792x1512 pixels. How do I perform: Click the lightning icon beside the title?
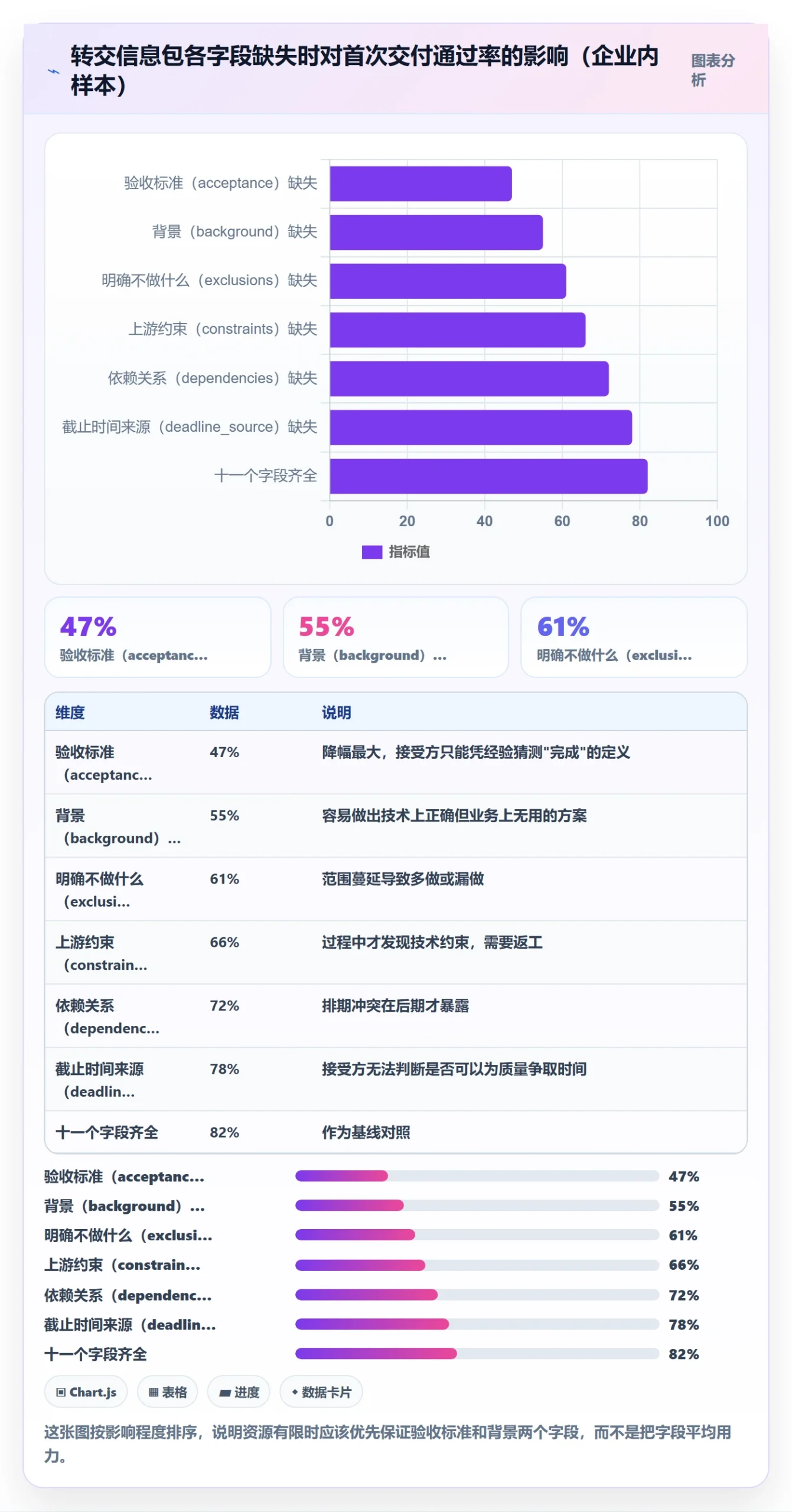[x=53, y=71]
